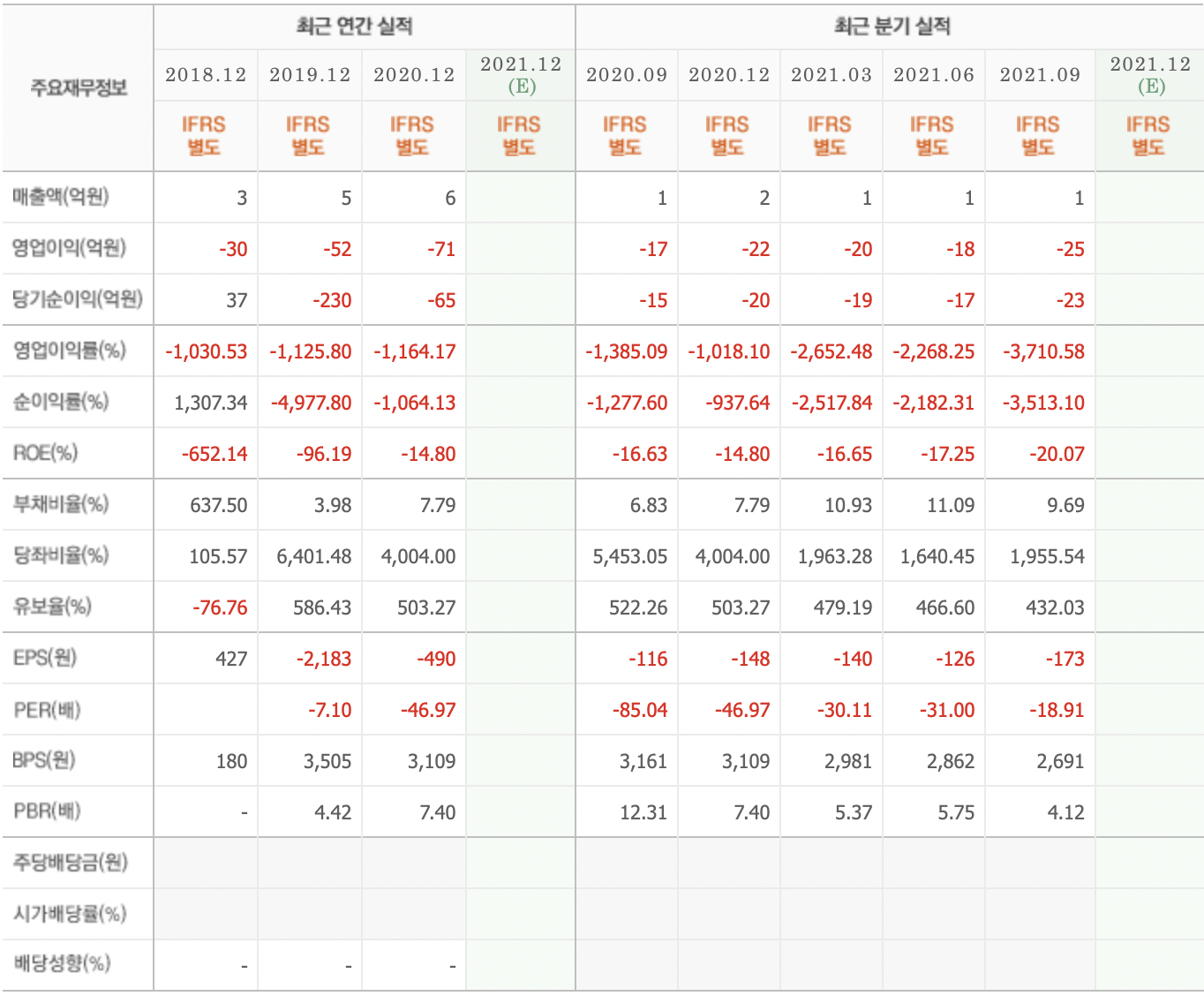The image size is (1204, 996).
Task: Click the 최근 연간 실적 header
Action: coord(355,26)
